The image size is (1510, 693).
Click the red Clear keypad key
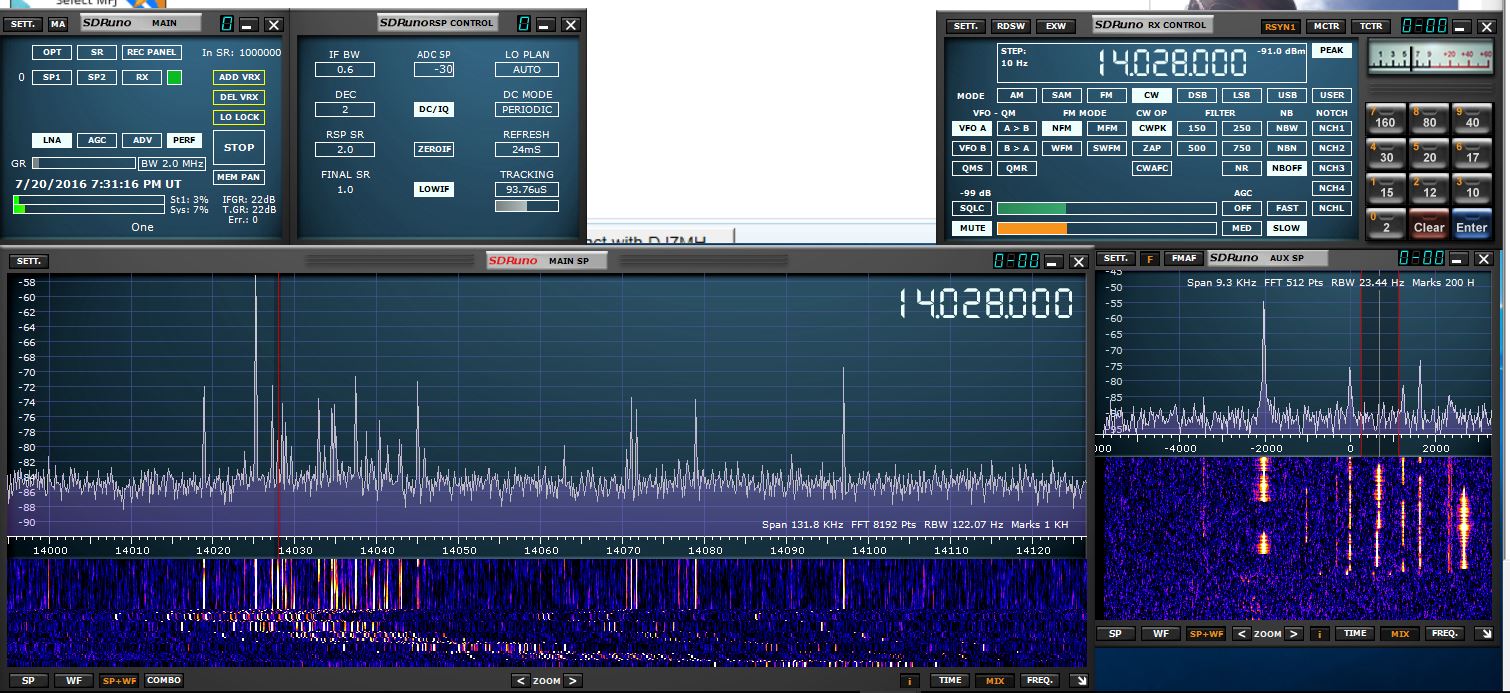pos(1429,222)
